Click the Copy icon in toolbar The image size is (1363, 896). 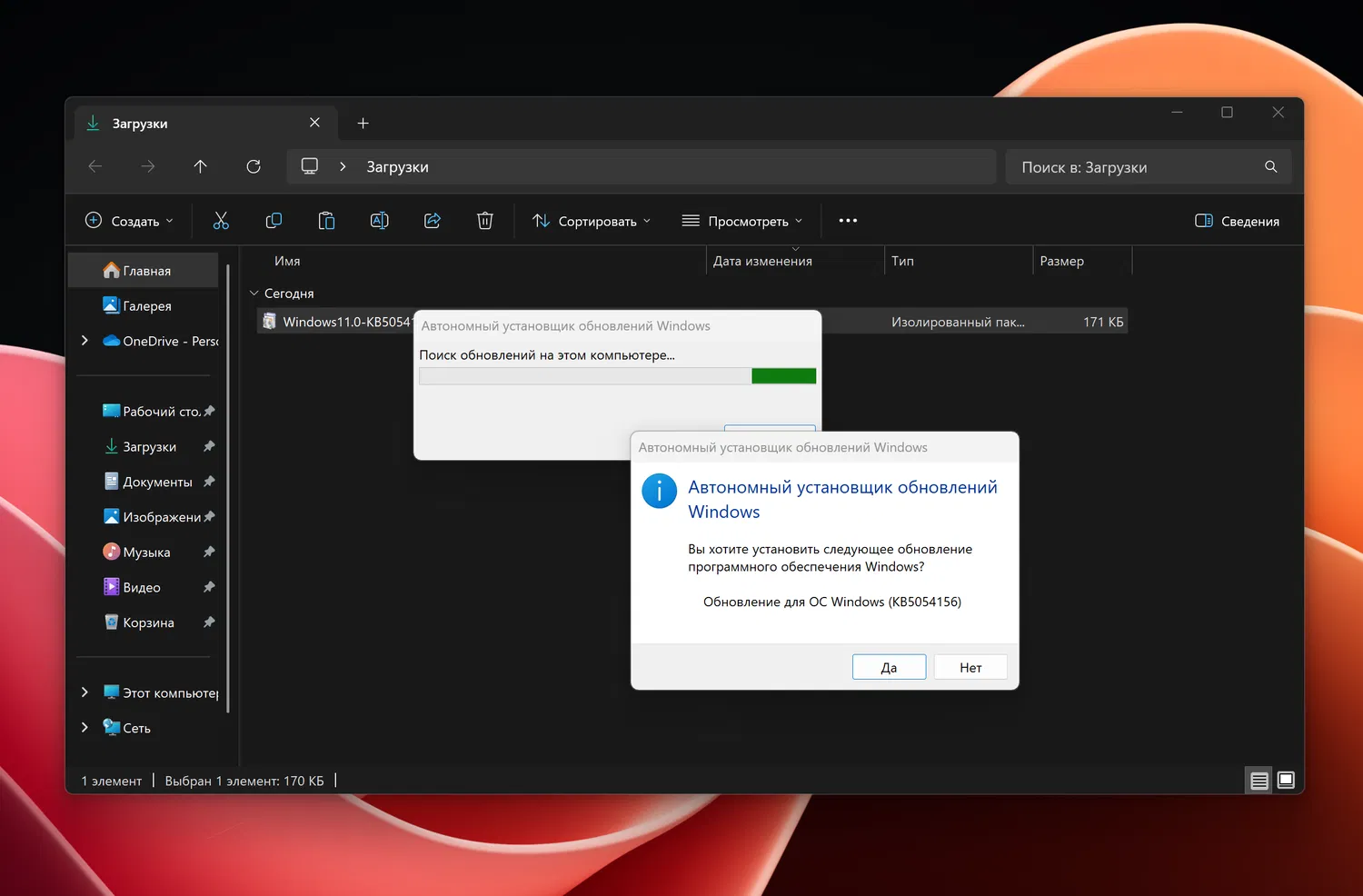tap(274, 221)
